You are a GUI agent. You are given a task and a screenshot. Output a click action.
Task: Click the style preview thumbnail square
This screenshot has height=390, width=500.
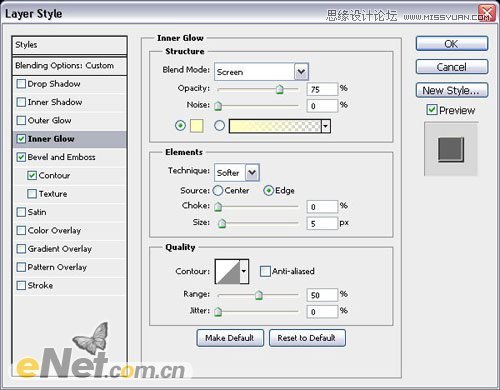click(x=451, y=149)
